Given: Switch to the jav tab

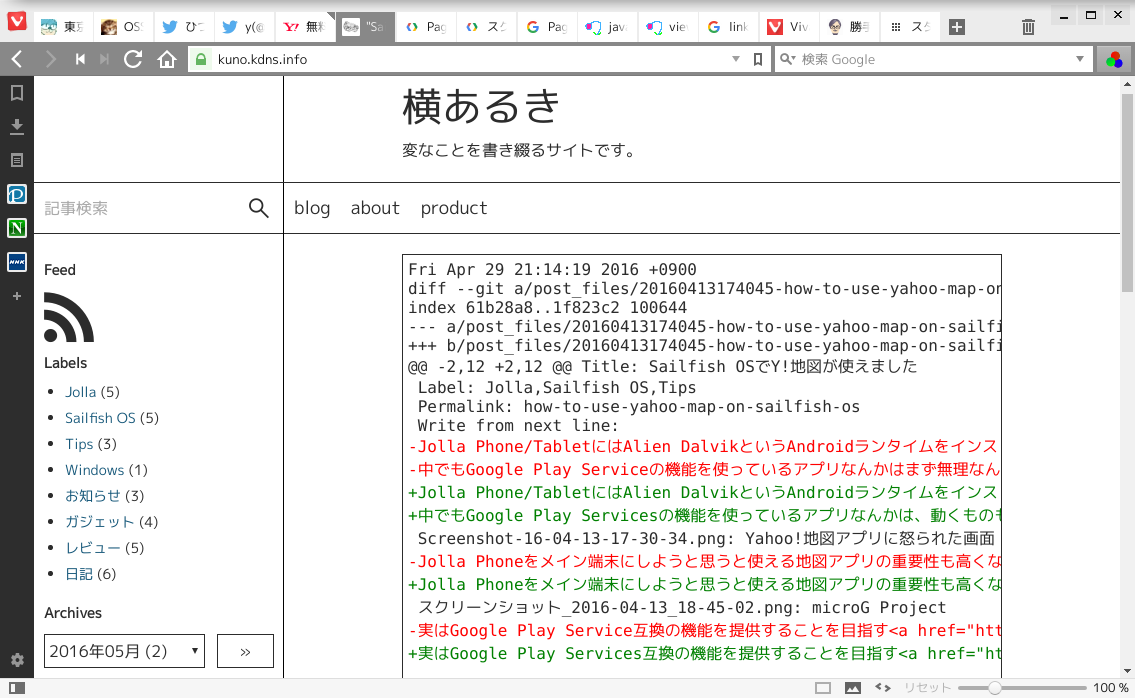Looking at the screenshot, I should click(x=607, y=27).
